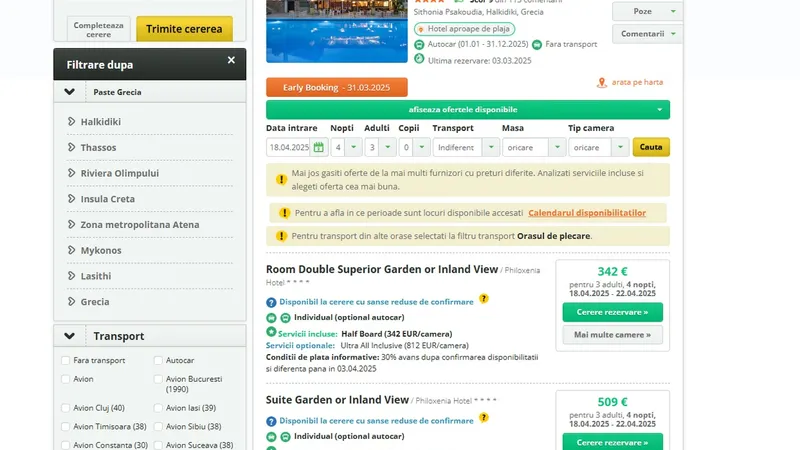Click the question icon on the 509 € offer
Screen dimensions: 800x450
coord(271,421)
